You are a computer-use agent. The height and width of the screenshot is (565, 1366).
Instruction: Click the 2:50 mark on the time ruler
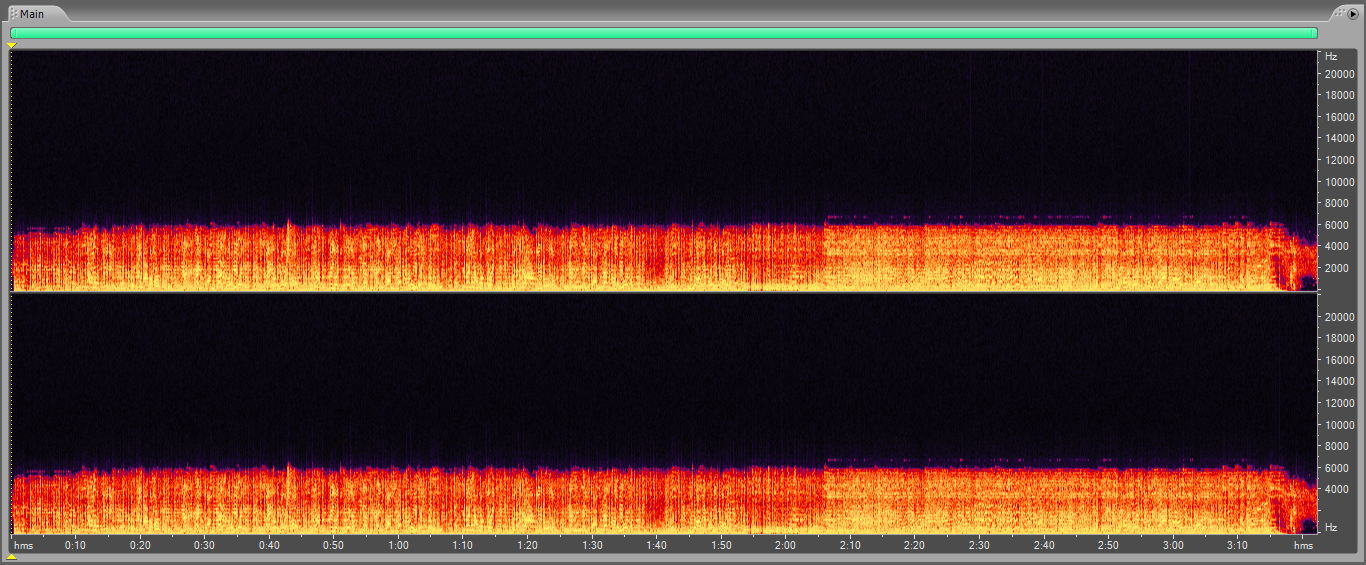(1108, 546)
